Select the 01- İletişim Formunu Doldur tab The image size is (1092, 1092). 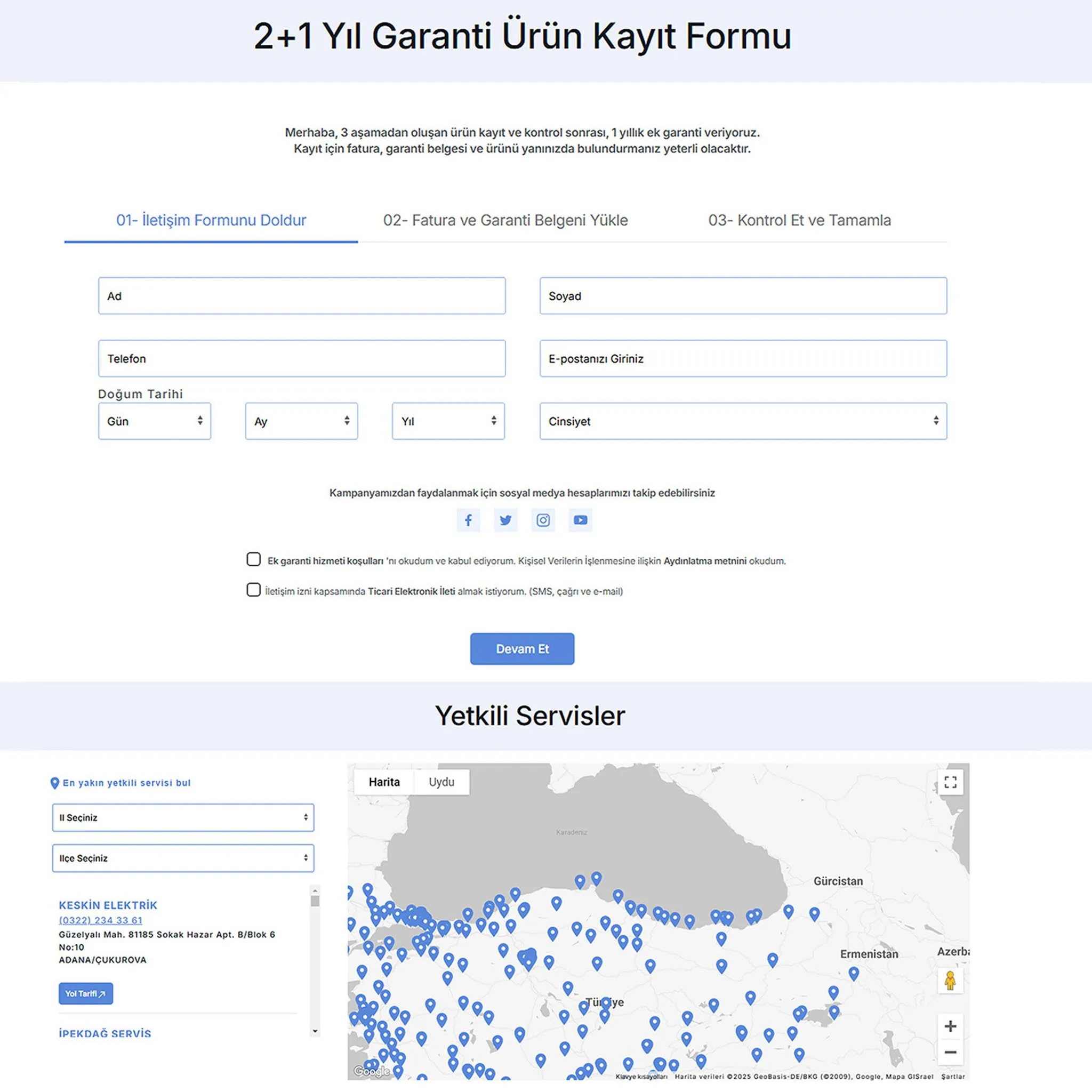point(211,220)
